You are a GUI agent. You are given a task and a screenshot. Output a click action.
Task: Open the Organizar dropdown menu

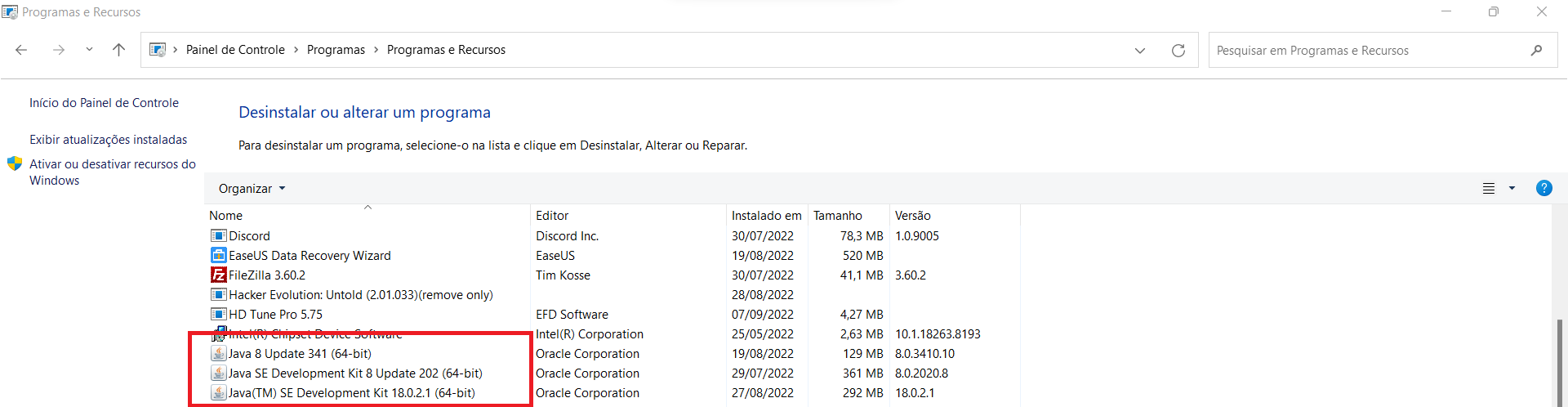pos(252,189)
